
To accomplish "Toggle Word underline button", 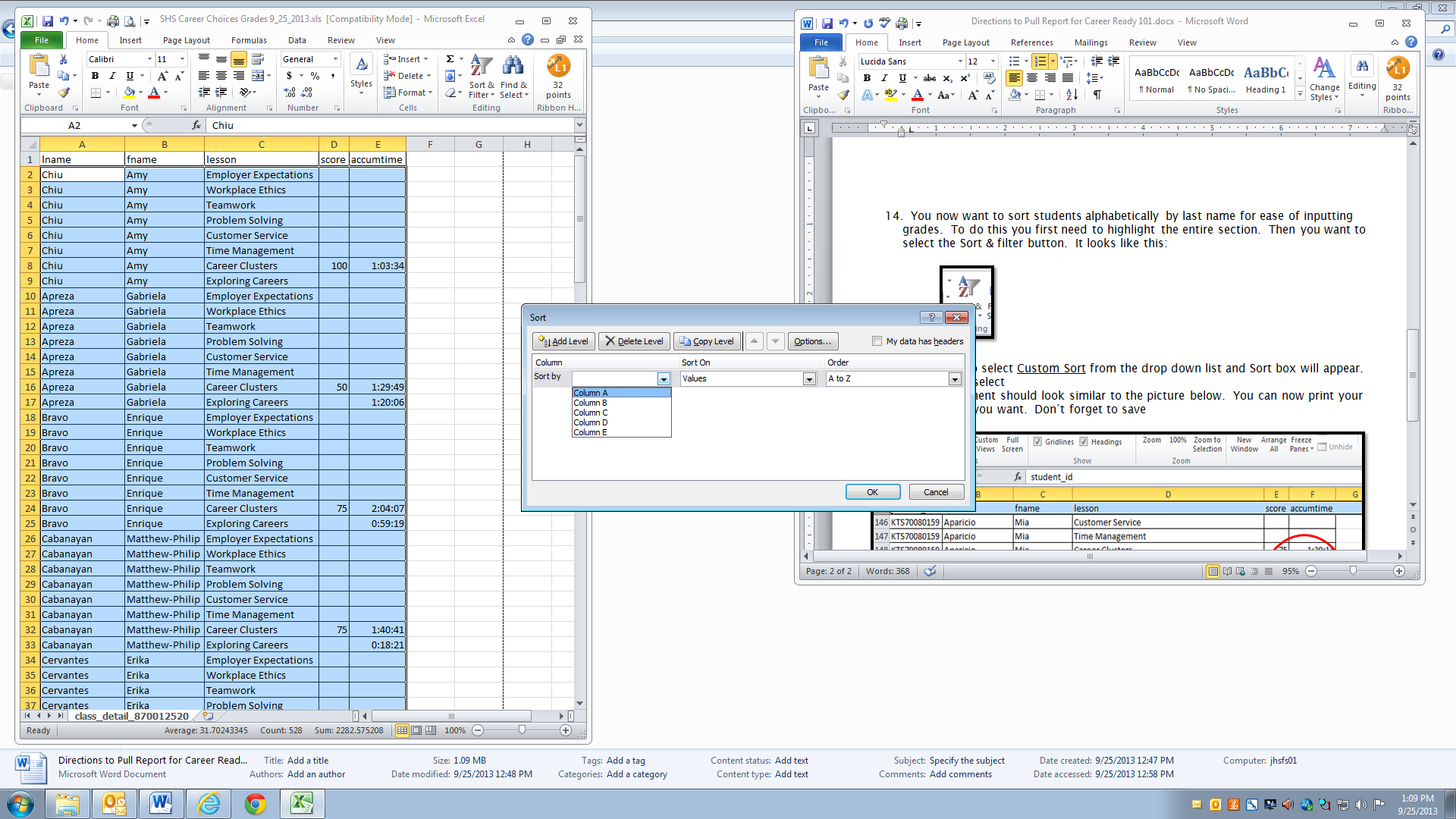I will [x=902, y=78].
